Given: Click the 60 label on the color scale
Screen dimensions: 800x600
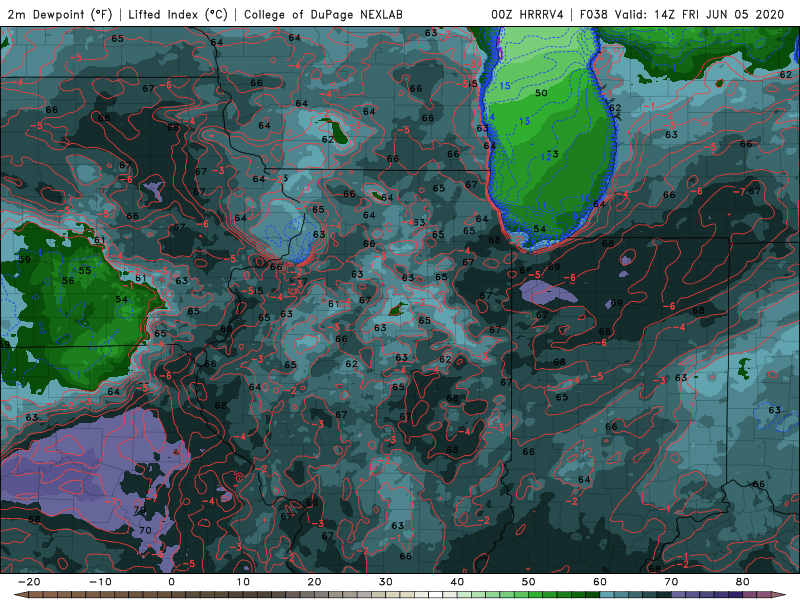Looking at the screenshot, I should [x=600, y=582].
